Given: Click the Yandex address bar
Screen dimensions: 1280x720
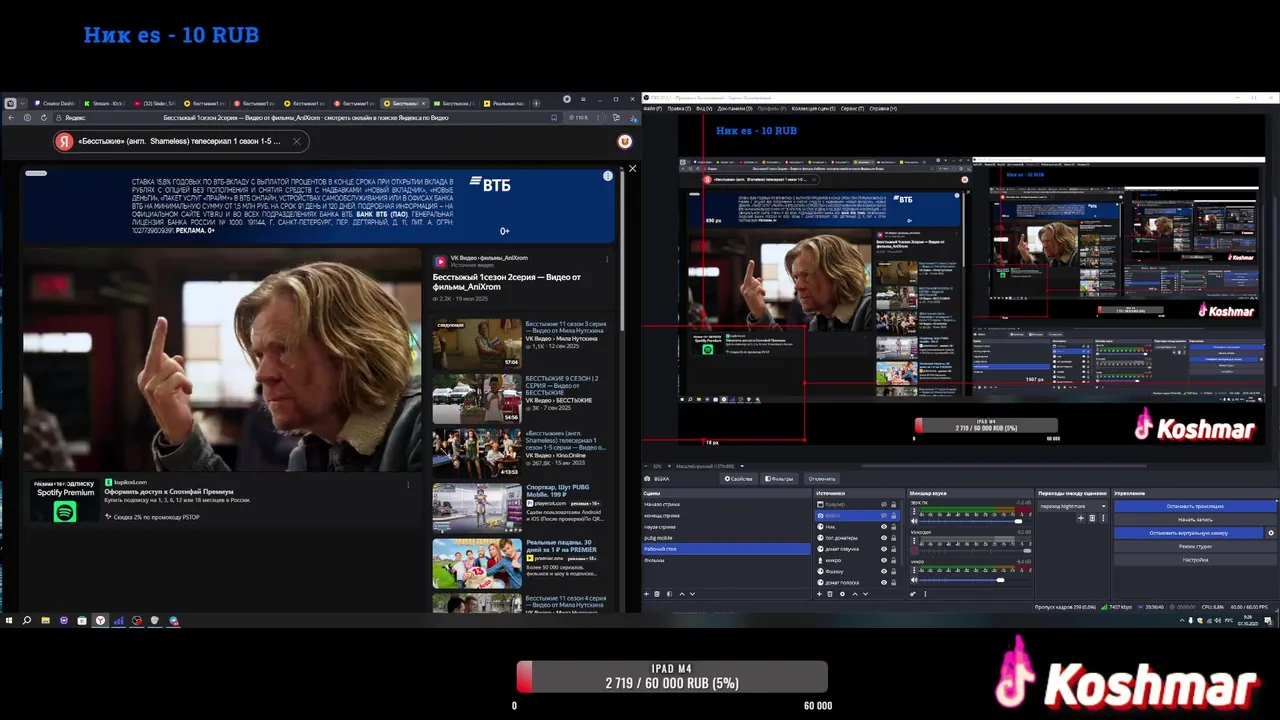Looking at the screenshot, I should coord(306,117).
